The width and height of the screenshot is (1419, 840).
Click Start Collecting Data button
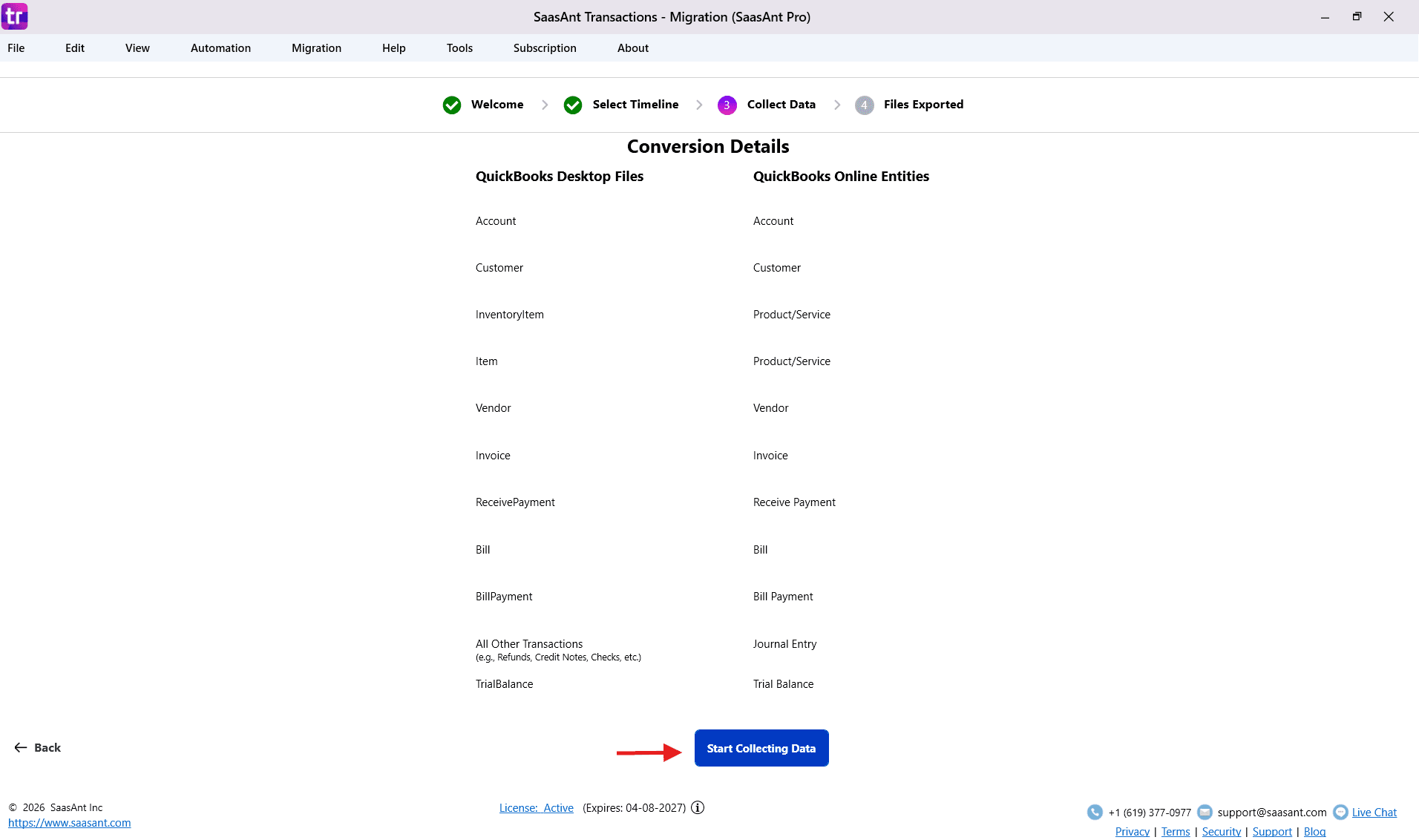click(x=761, y=748)
